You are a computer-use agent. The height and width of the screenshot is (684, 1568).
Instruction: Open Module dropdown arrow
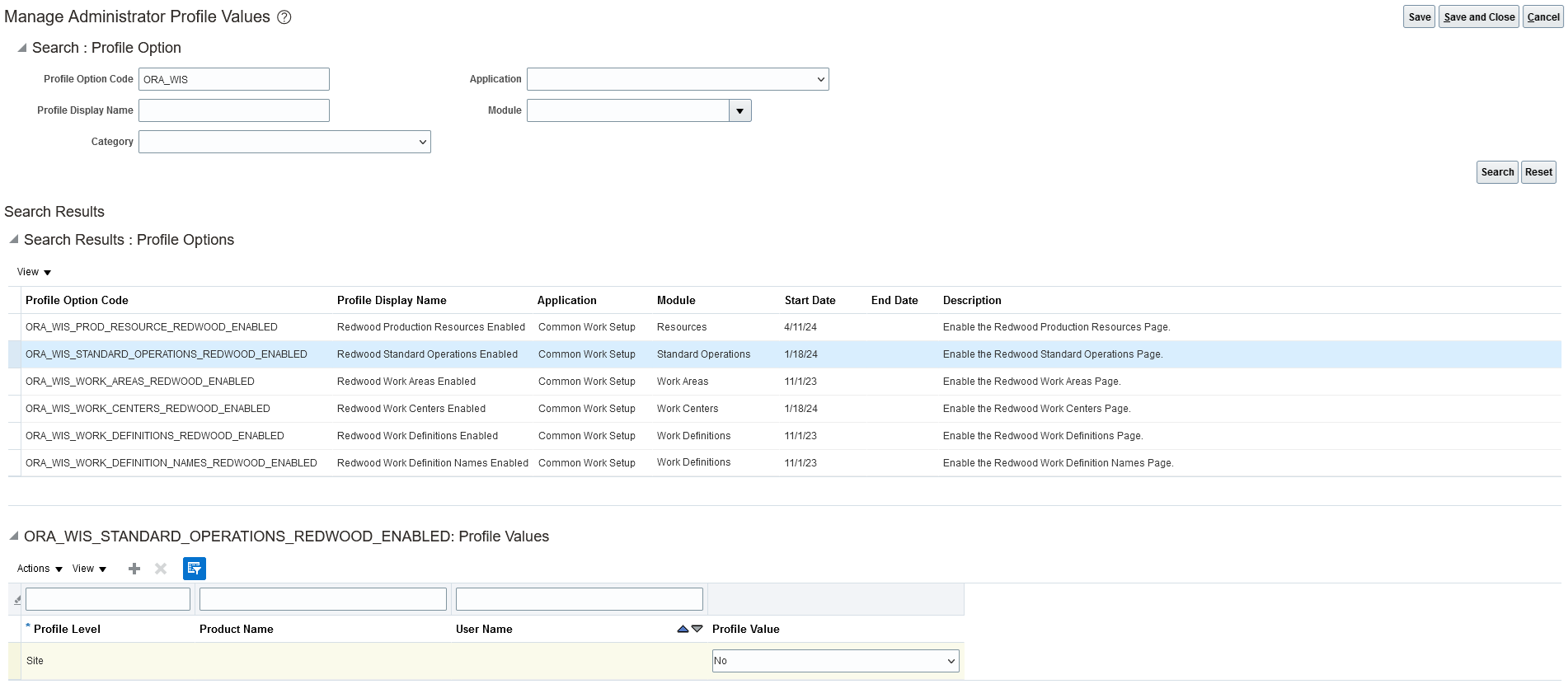[740, 110]
